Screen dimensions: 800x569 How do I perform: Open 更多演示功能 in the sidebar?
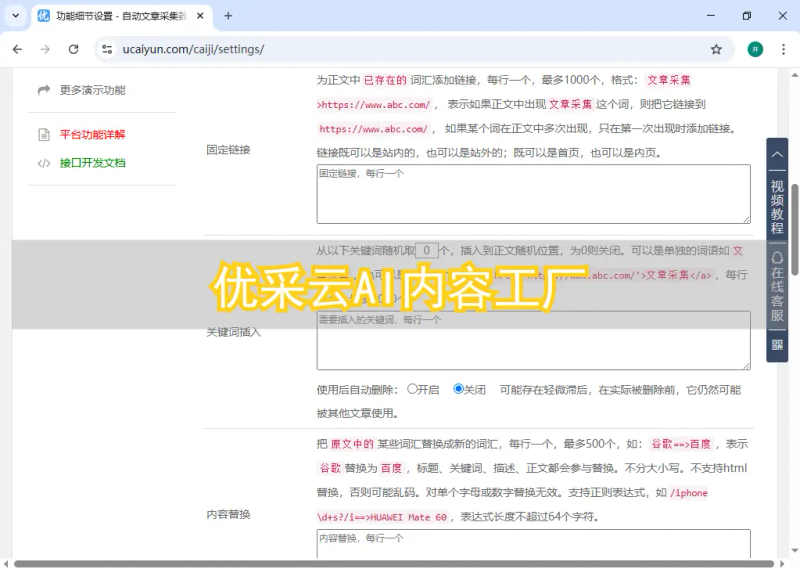pos(92,90)
